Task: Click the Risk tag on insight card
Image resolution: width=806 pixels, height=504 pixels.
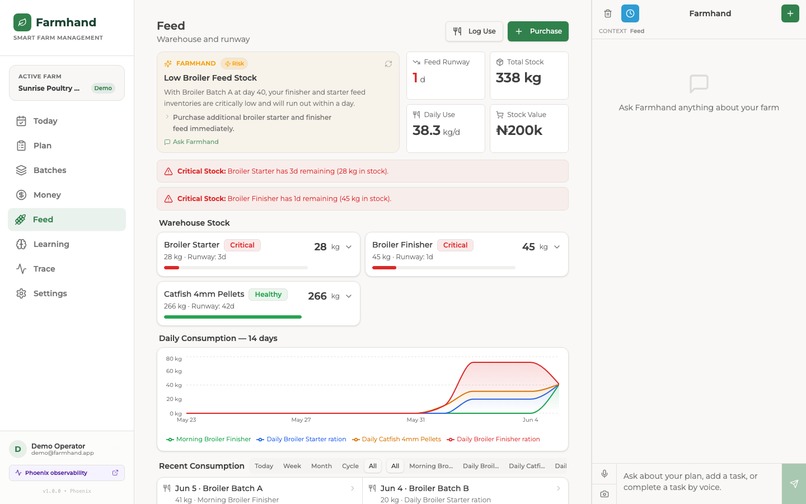Action: (x=234, y=64)
